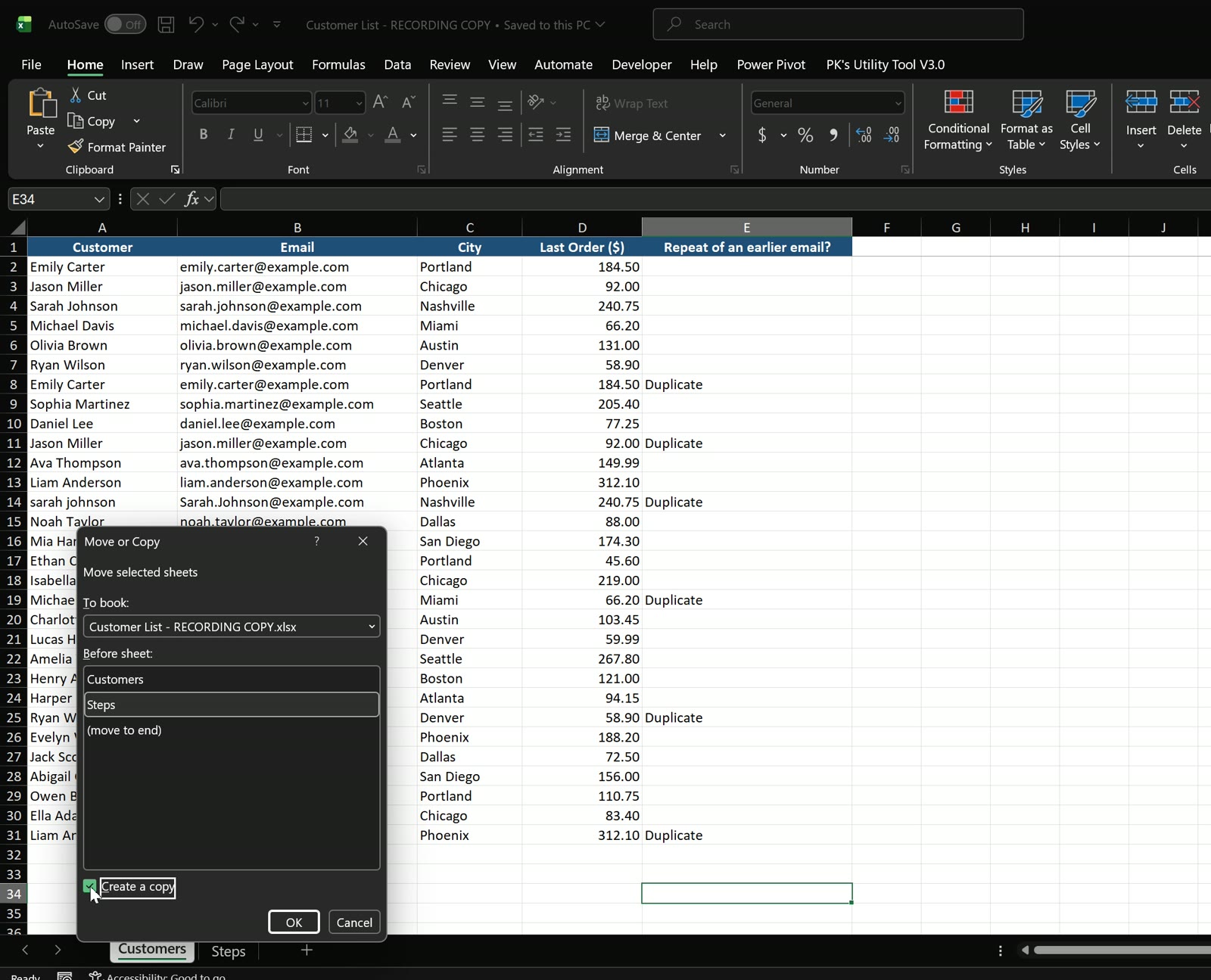Image resolution: width=1211 pixels, height=980 pixels.
Task: Click the Increase Decimal icon
Action: click(864, 135)
